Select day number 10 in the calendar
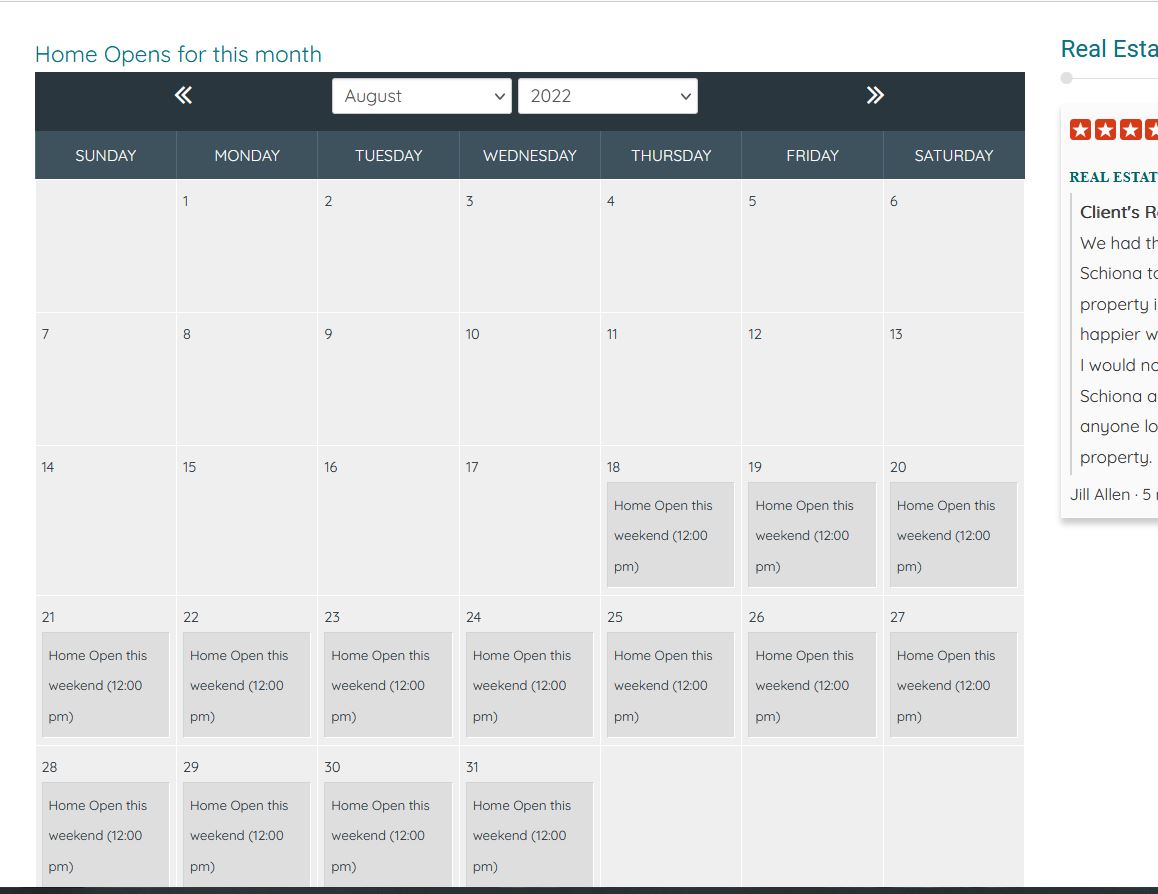The image size is (1158, 894). tap(473, 334)
